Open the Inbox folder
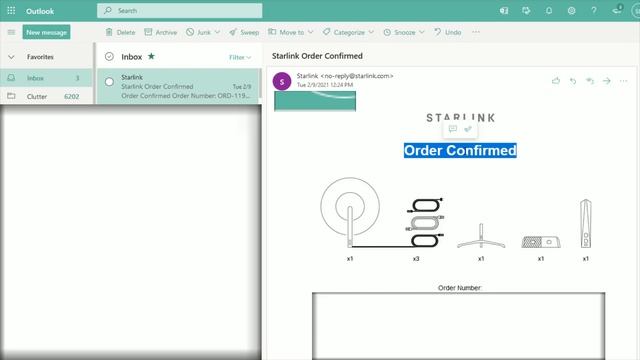Image resolution: width=640 pixels, height=360 pixels. coord(46,78)
